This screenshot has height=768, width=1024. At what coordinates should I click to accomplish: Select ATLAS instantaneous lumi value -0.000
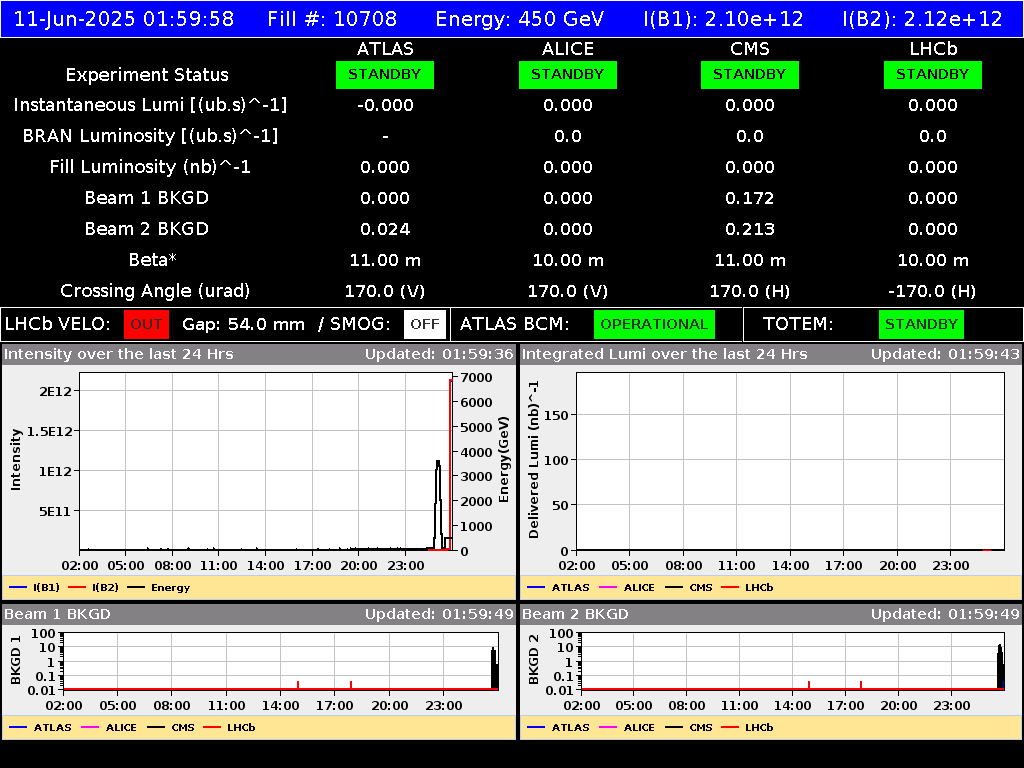[385, 105]
